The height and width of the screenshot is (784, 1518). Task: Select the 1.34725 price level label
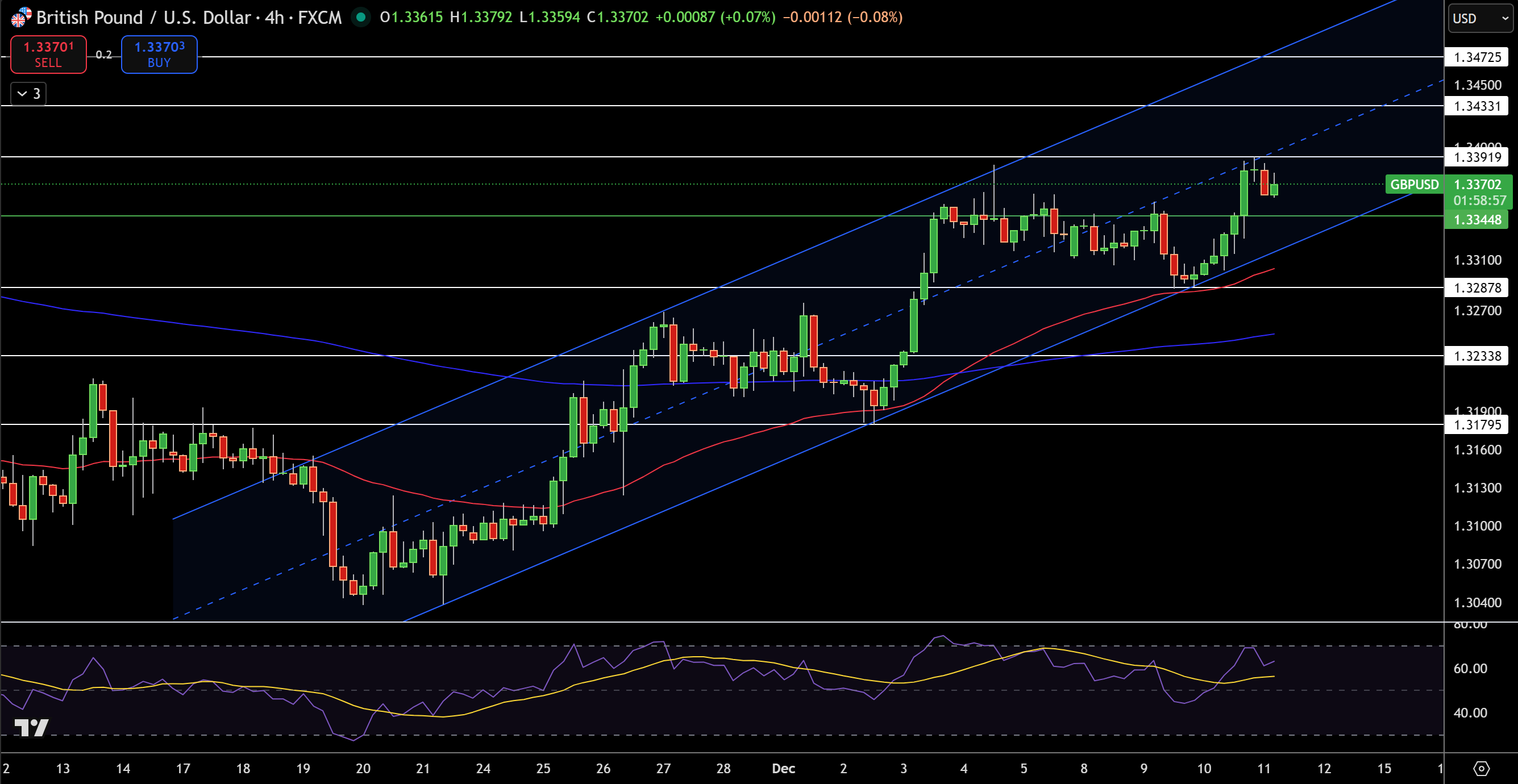(1477, 57)
